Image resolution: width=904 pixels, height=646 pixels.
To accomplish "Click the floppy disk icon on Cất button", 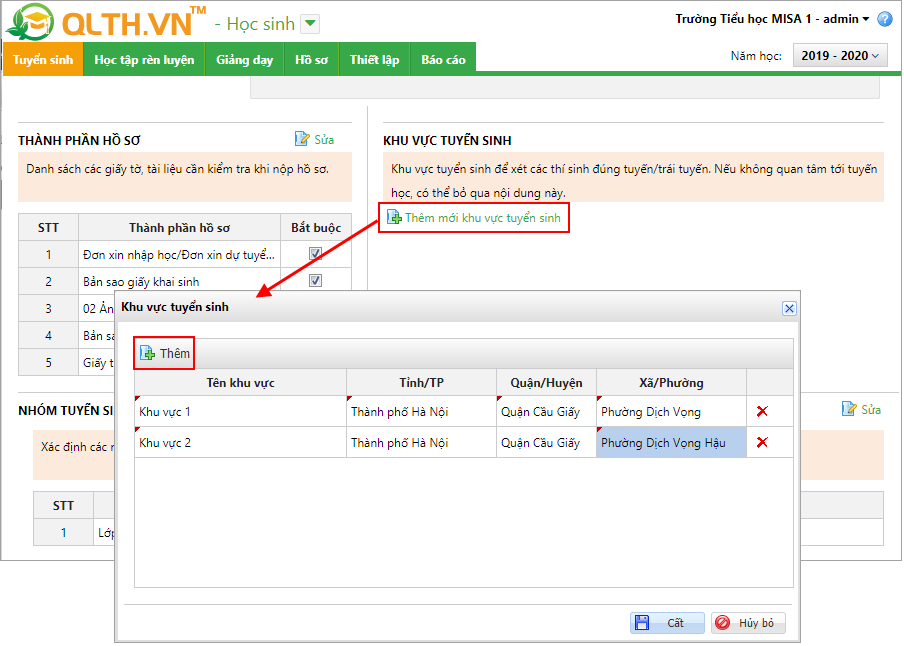I will tap(642, 622).
